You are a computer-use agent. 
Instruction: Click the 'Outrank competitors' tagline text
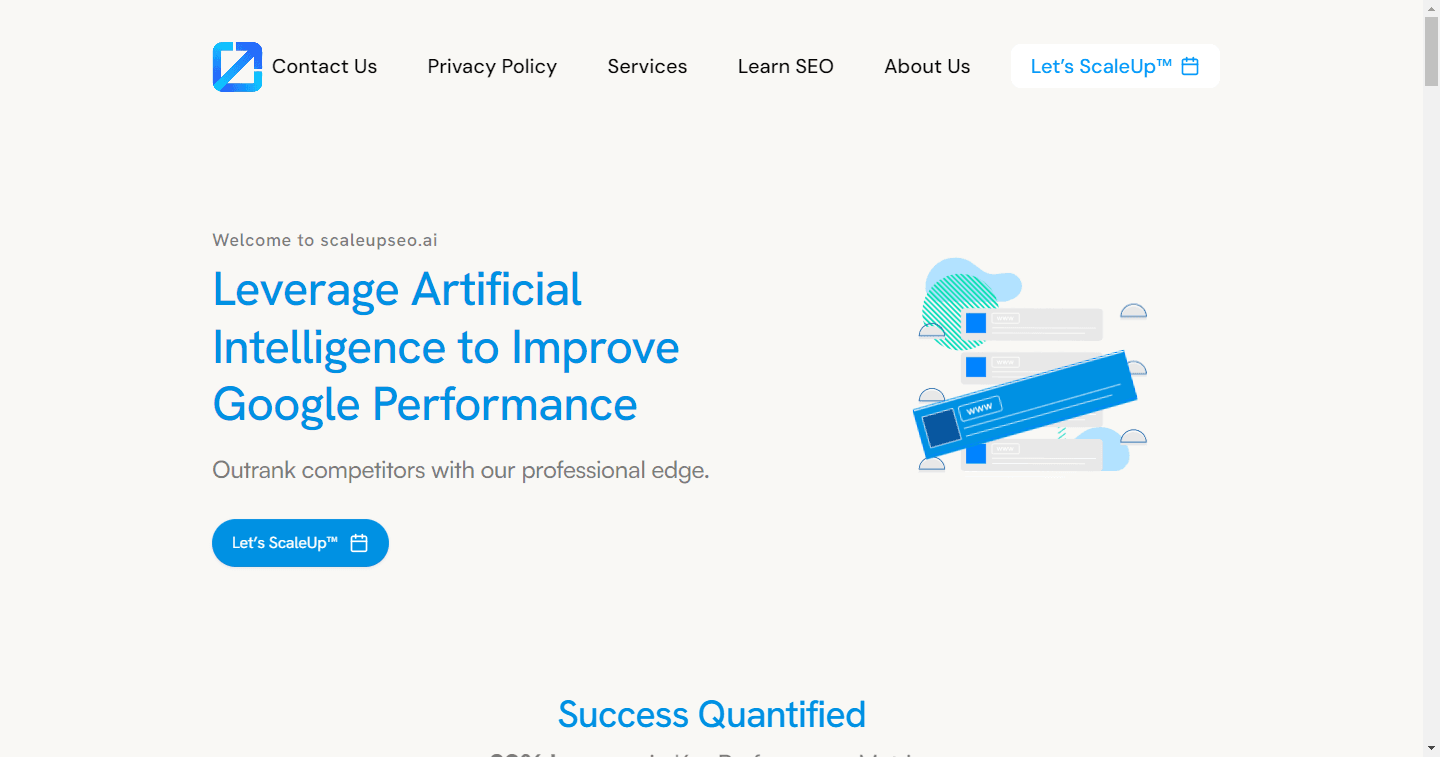(x=461, y=470)
